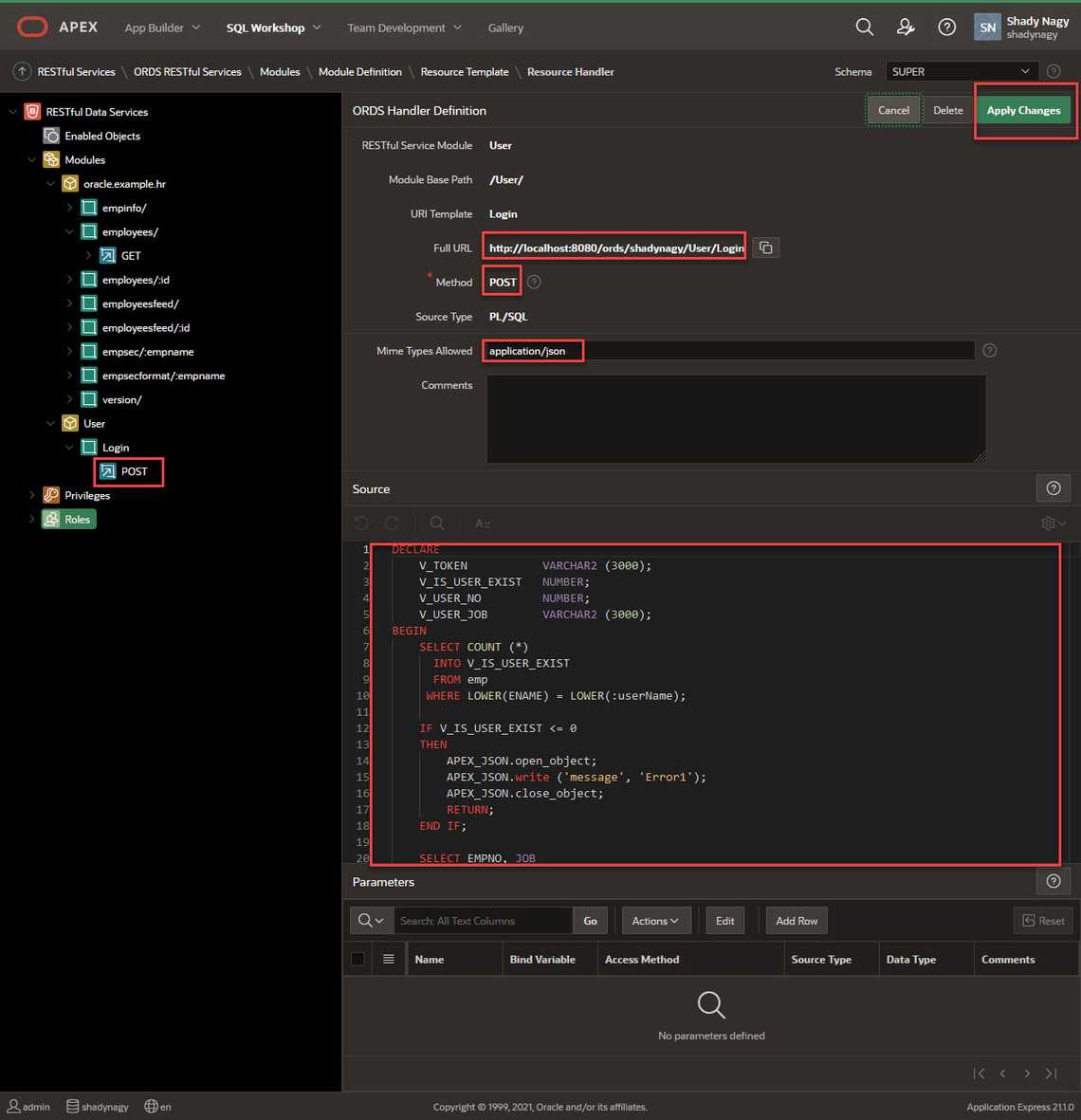Image resolution: width=1081 pixels, height=1120 pixels.
Task: Click the Apply Changes button
Action: pyautogui.click(x=1023, y=111)
